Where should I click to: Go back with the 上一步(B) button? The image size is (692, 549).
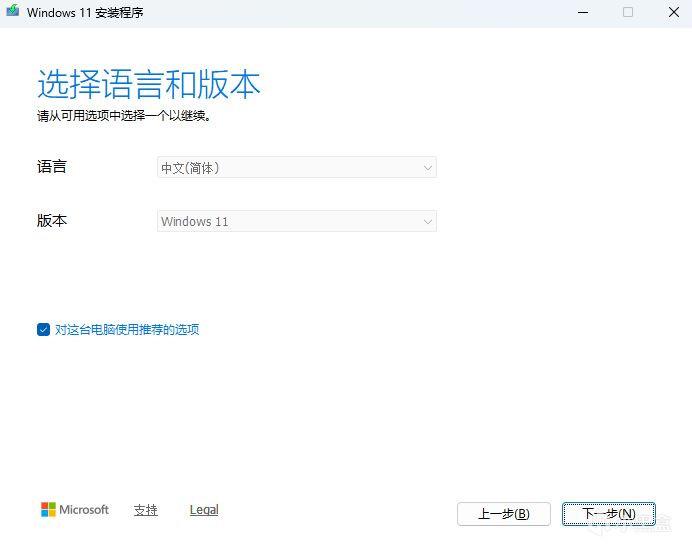coord(504,514)
